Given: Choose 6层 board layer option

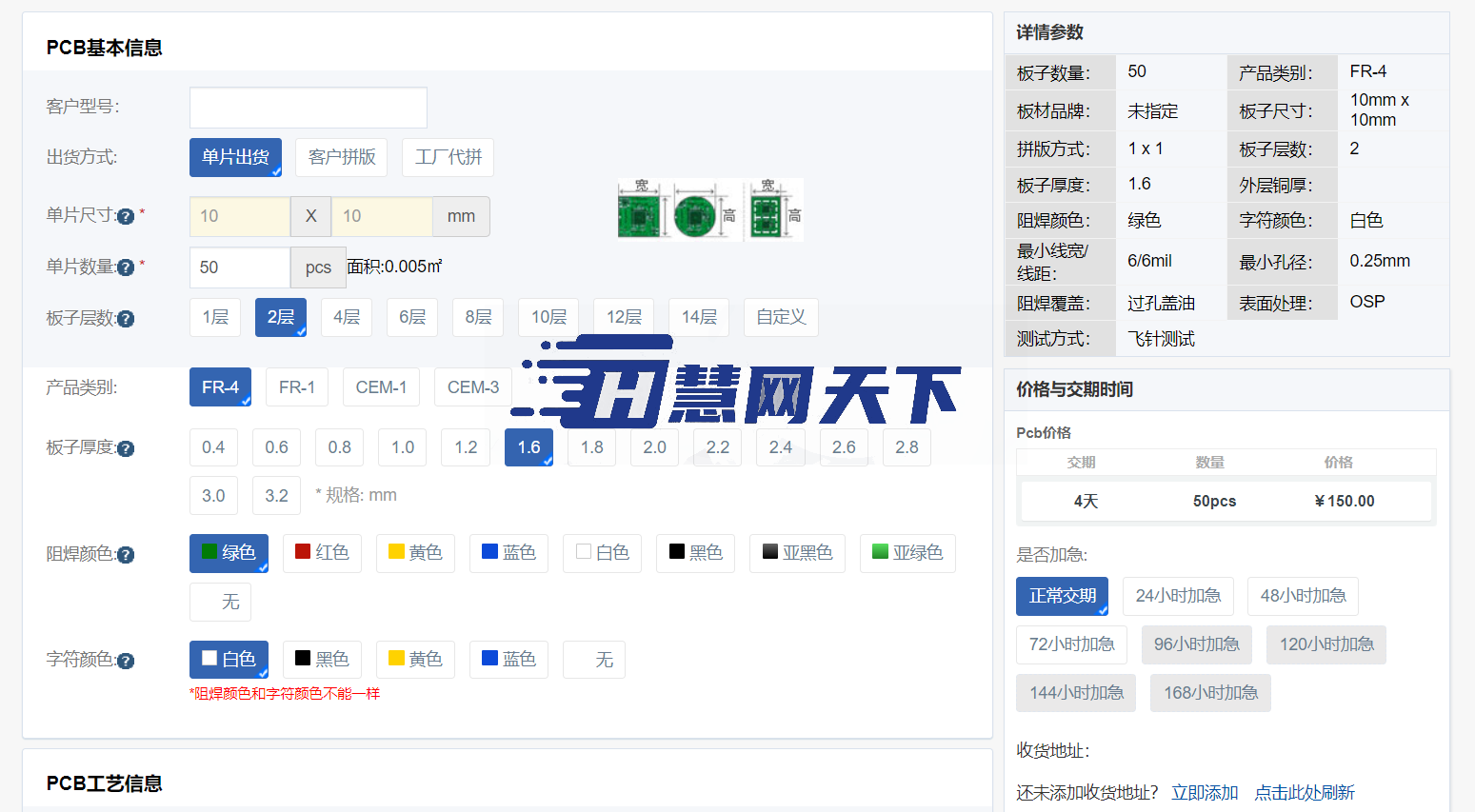Looking at the screenshot, I should point(412,317).
